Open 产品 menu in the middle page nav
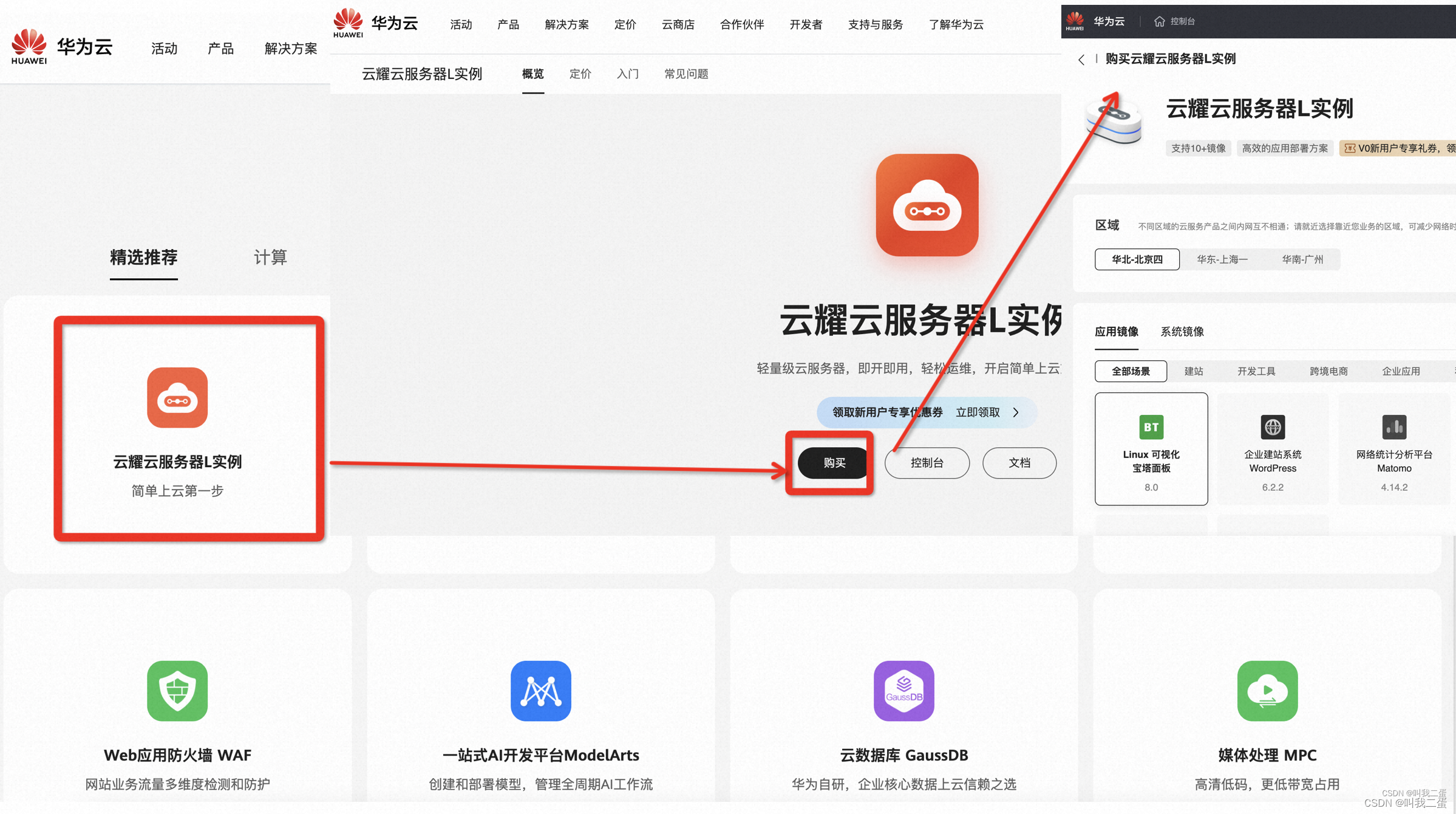 [508, 24]
